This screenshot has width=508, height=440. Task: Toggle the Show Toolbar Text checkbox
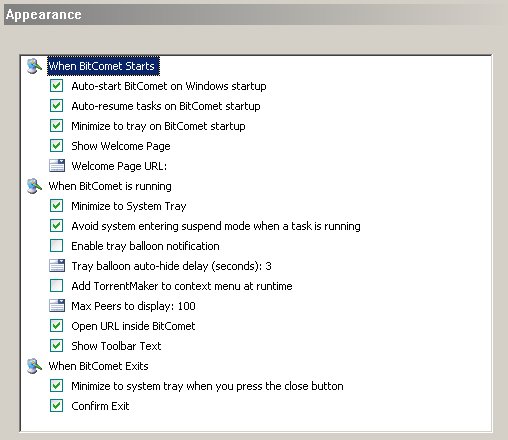(x=56, y=346)
